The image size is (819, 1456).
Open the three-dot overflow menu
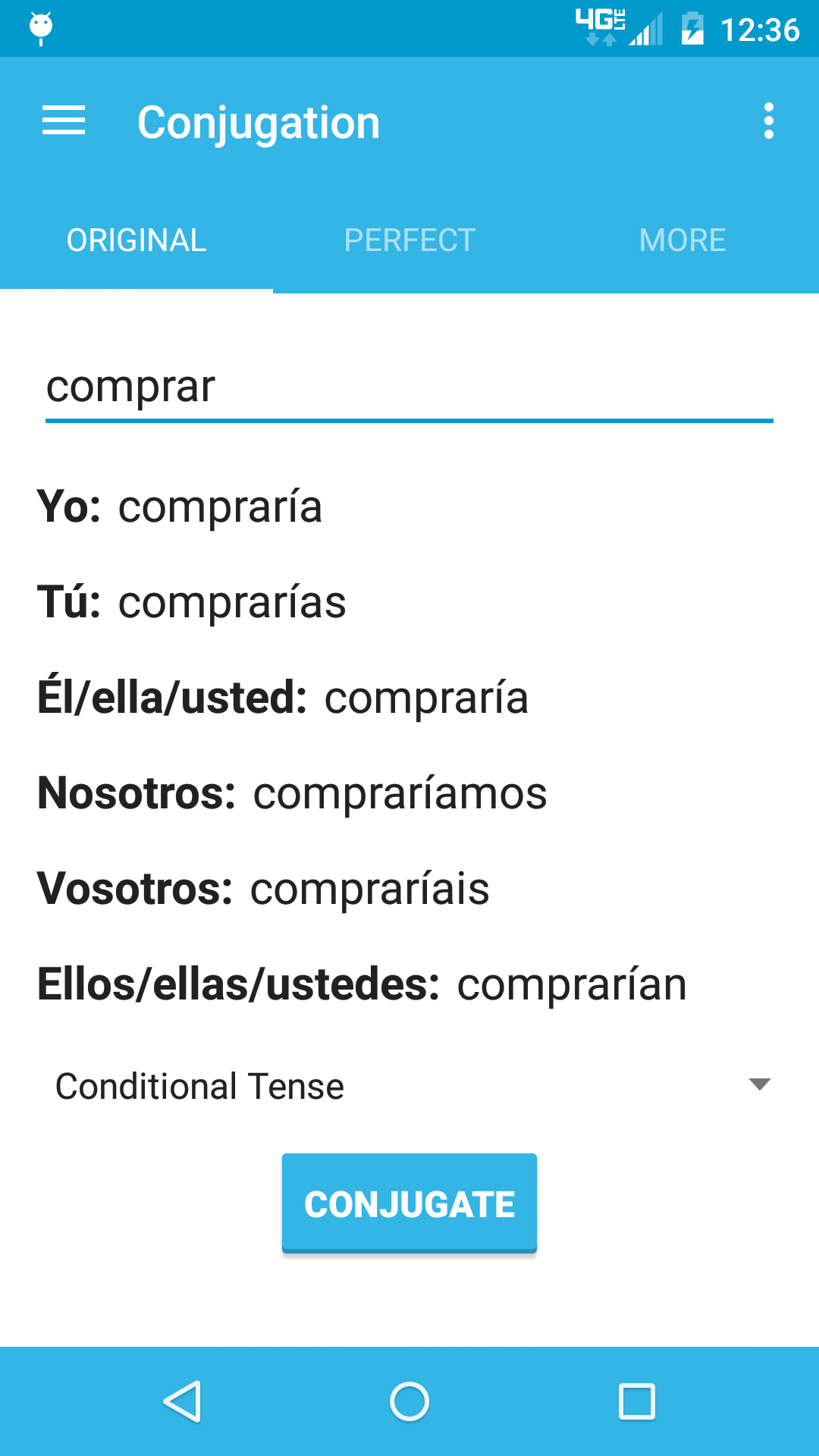pos(768,121)
